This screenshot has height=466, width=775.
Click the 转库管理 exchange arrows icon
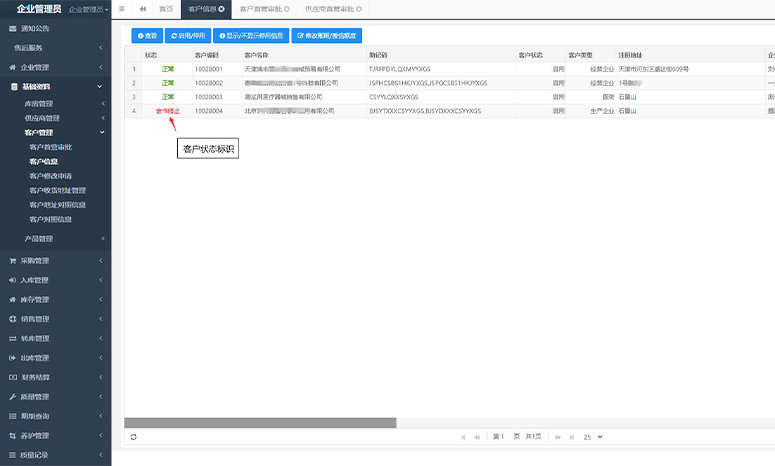click(x=12, y=339)
